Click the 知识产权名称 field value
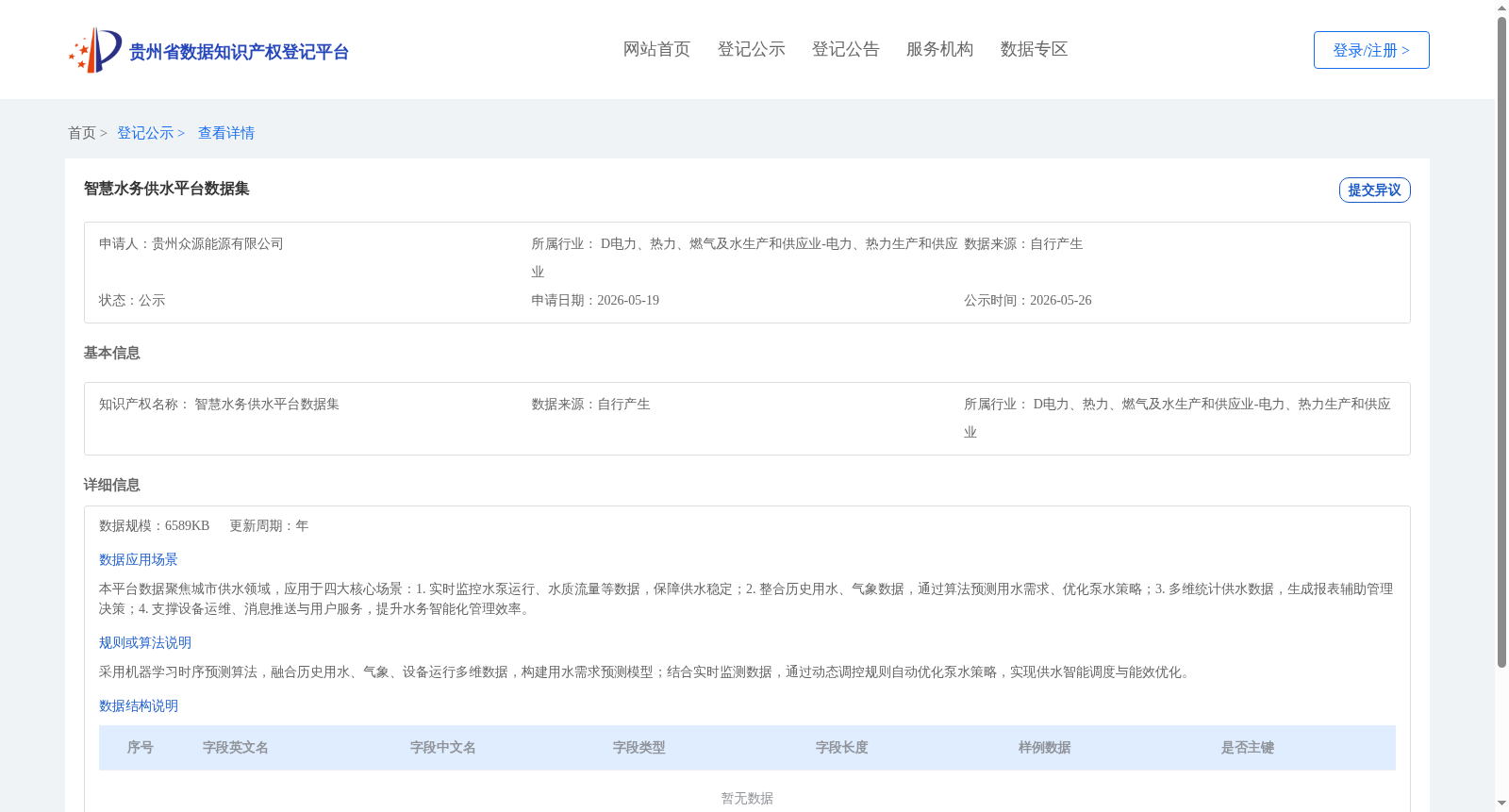Image resolution: width=1509 pixels, height=812 pixels. pos(267,404)
